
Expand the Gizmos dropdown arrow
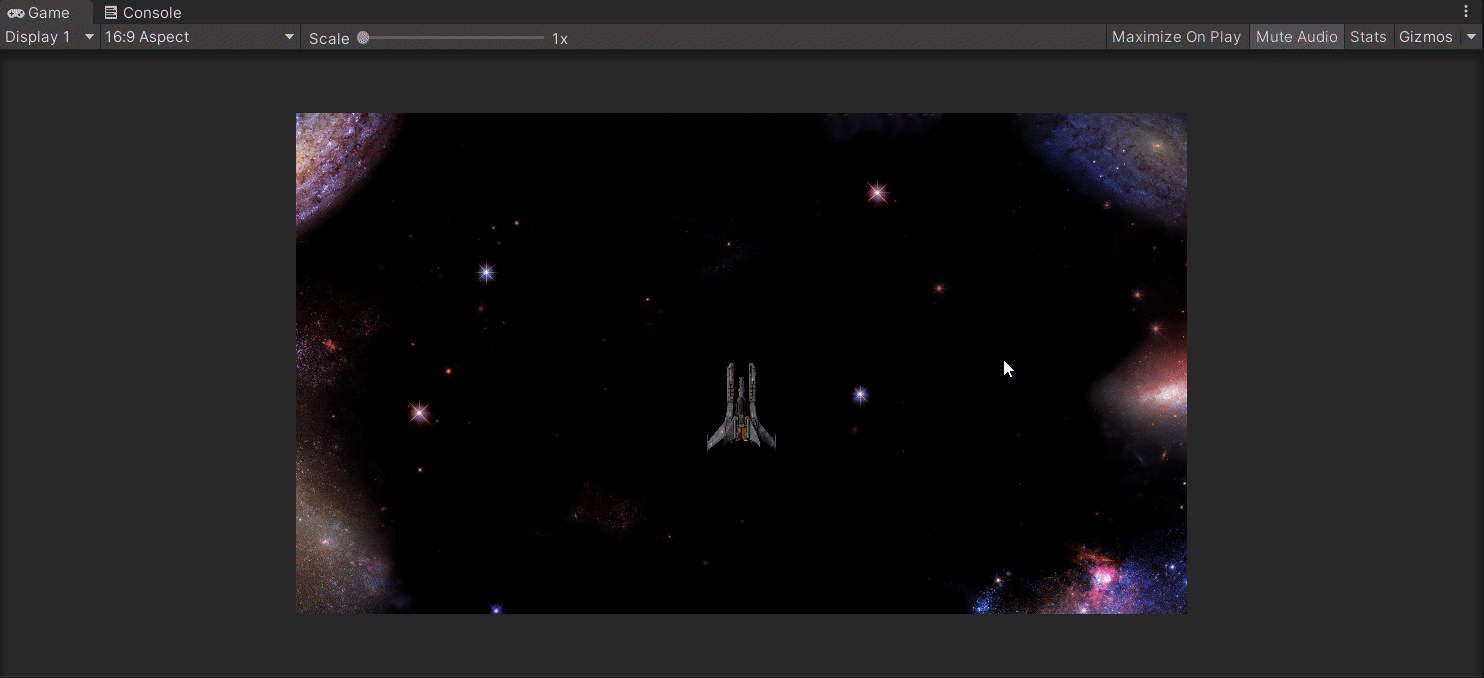pyautogui.click(x=1470, y=37)
